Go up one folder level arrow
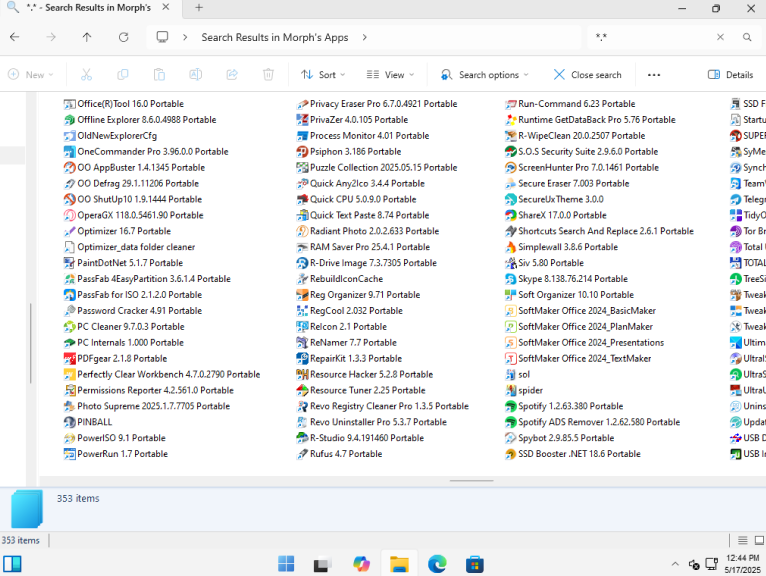This screenshot has width=766, height=576. [87, 37]
